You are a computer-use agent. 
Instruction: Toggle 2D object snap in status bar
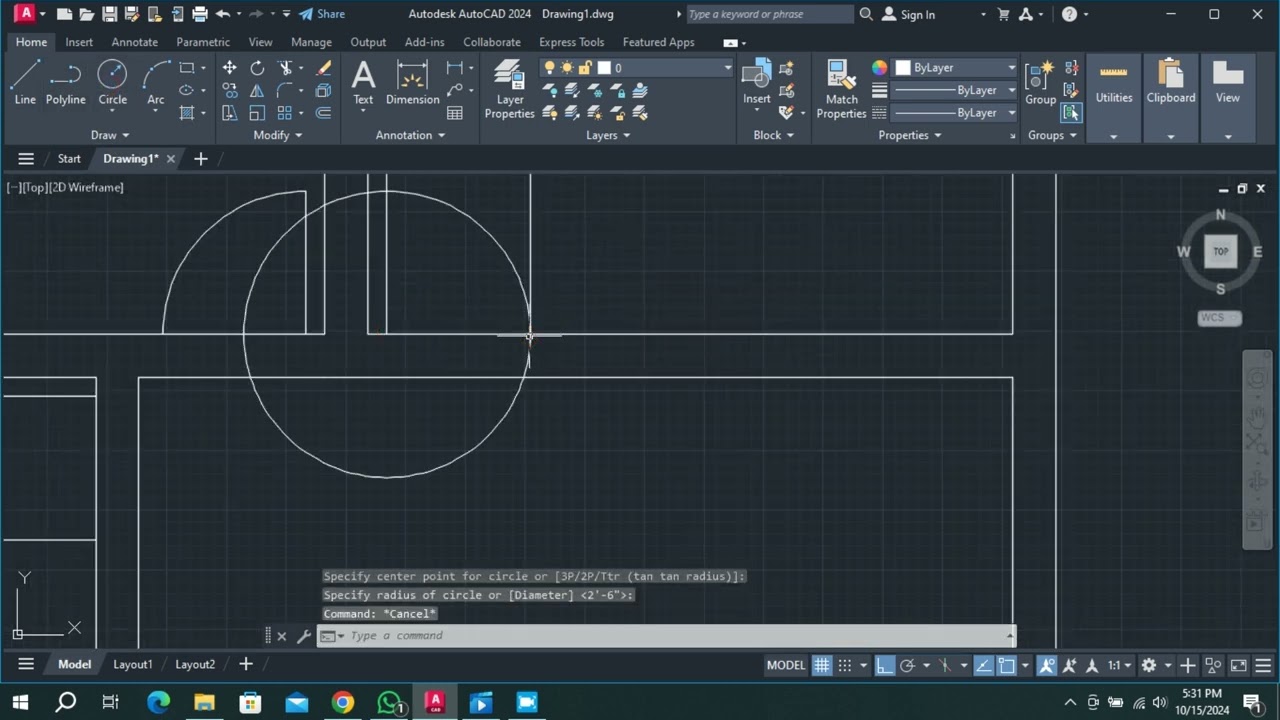[1006, 665]
